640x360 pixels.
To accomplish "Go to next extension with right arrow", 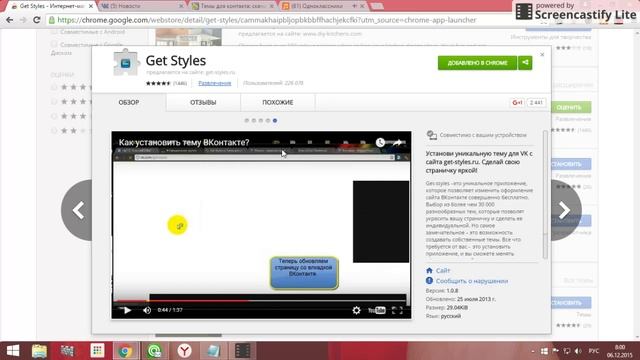I will coord(566,210).
